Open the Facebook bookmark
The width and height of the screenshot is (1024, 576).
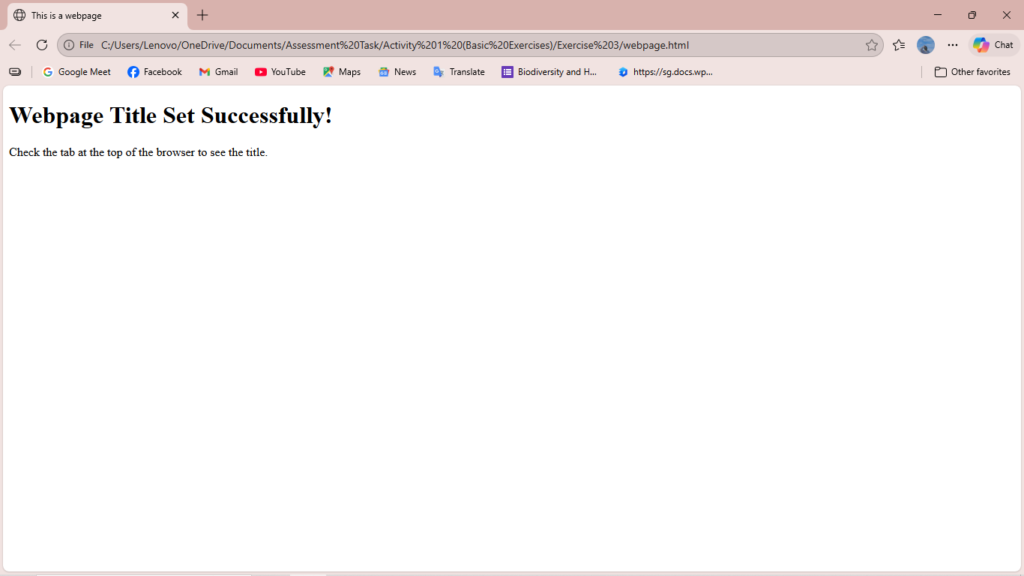point(155,72)
